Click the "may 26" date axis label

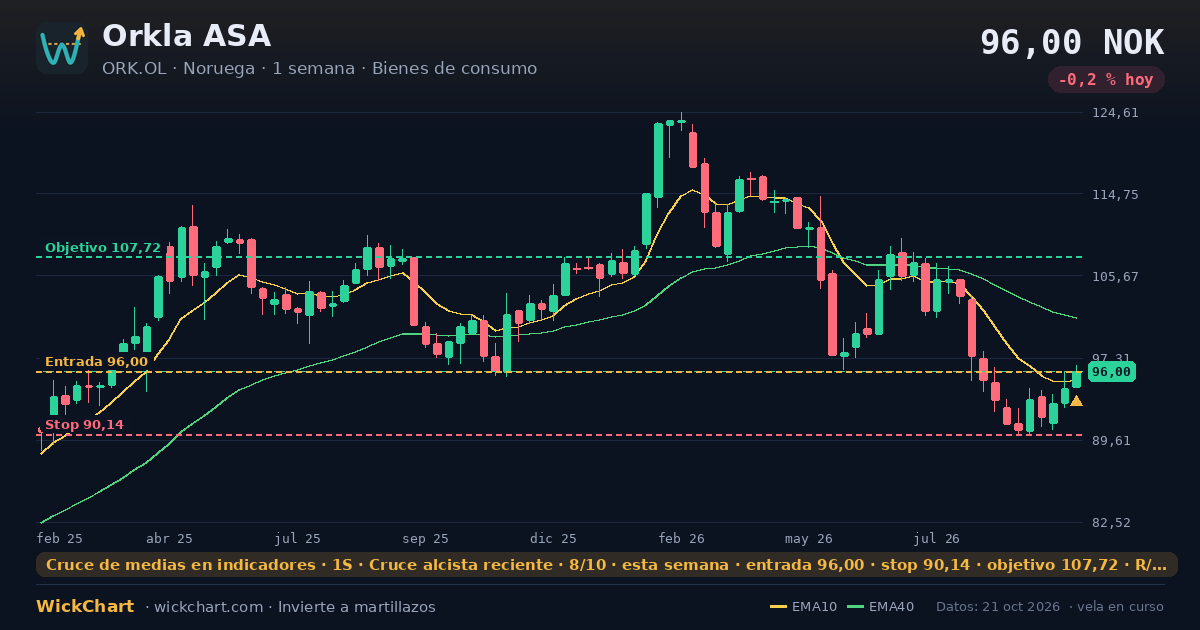pyautogui.click(x=809, y=538)
